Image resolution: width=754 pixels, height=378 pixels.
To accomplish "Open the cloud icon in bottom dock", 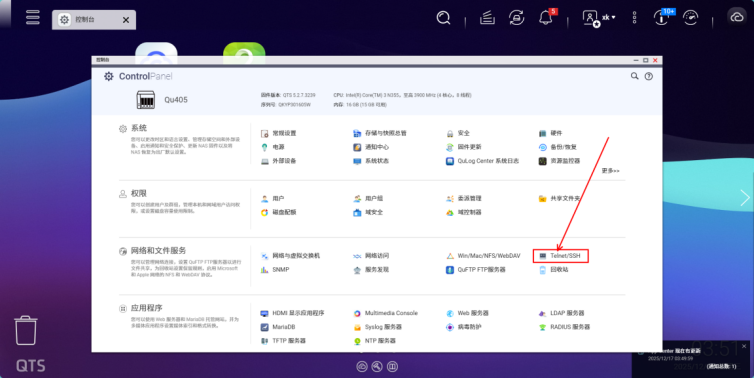I will coord(362,366).
